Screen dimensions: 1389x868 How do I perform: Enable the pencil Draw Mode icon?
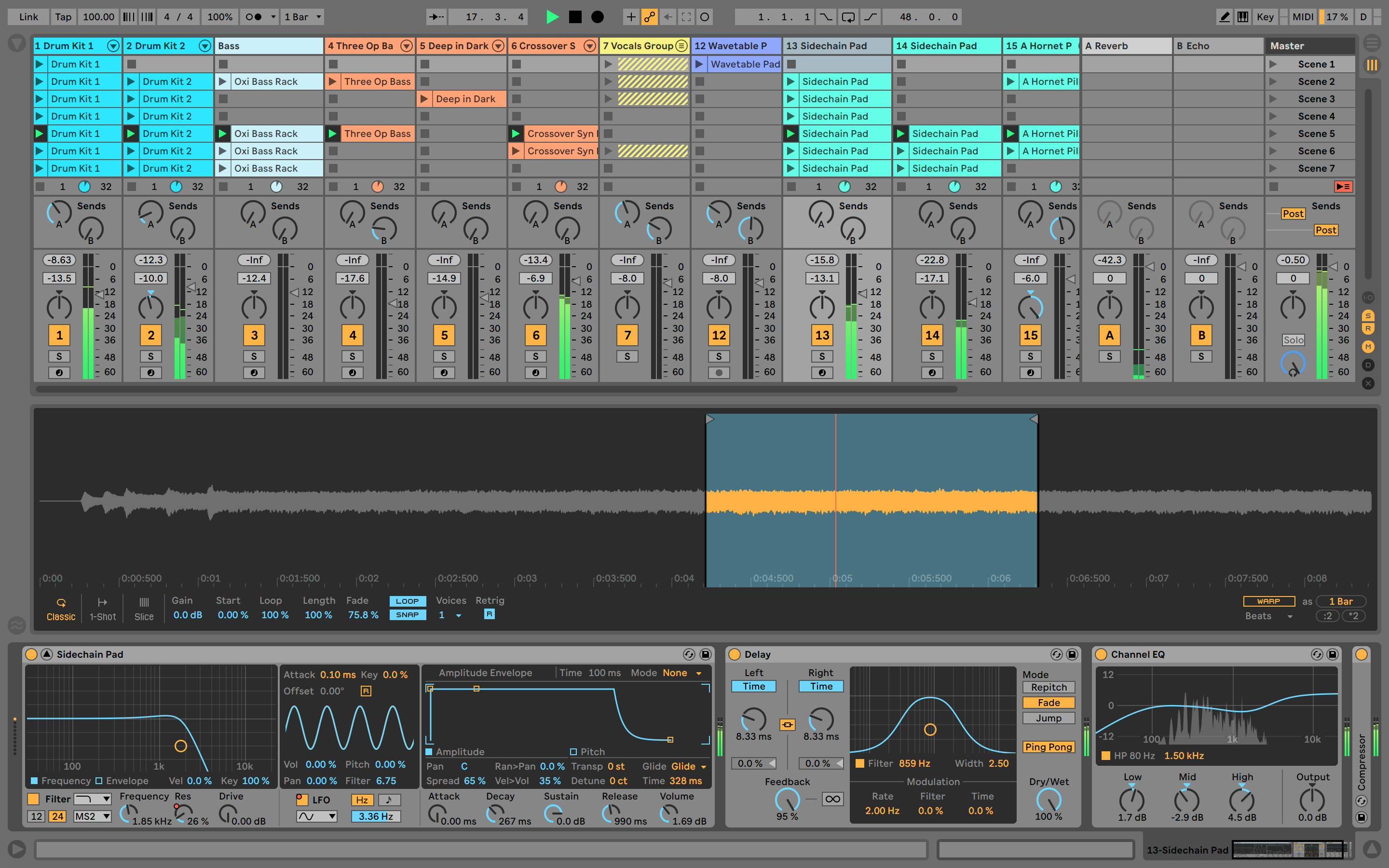tap(1224, 17)
